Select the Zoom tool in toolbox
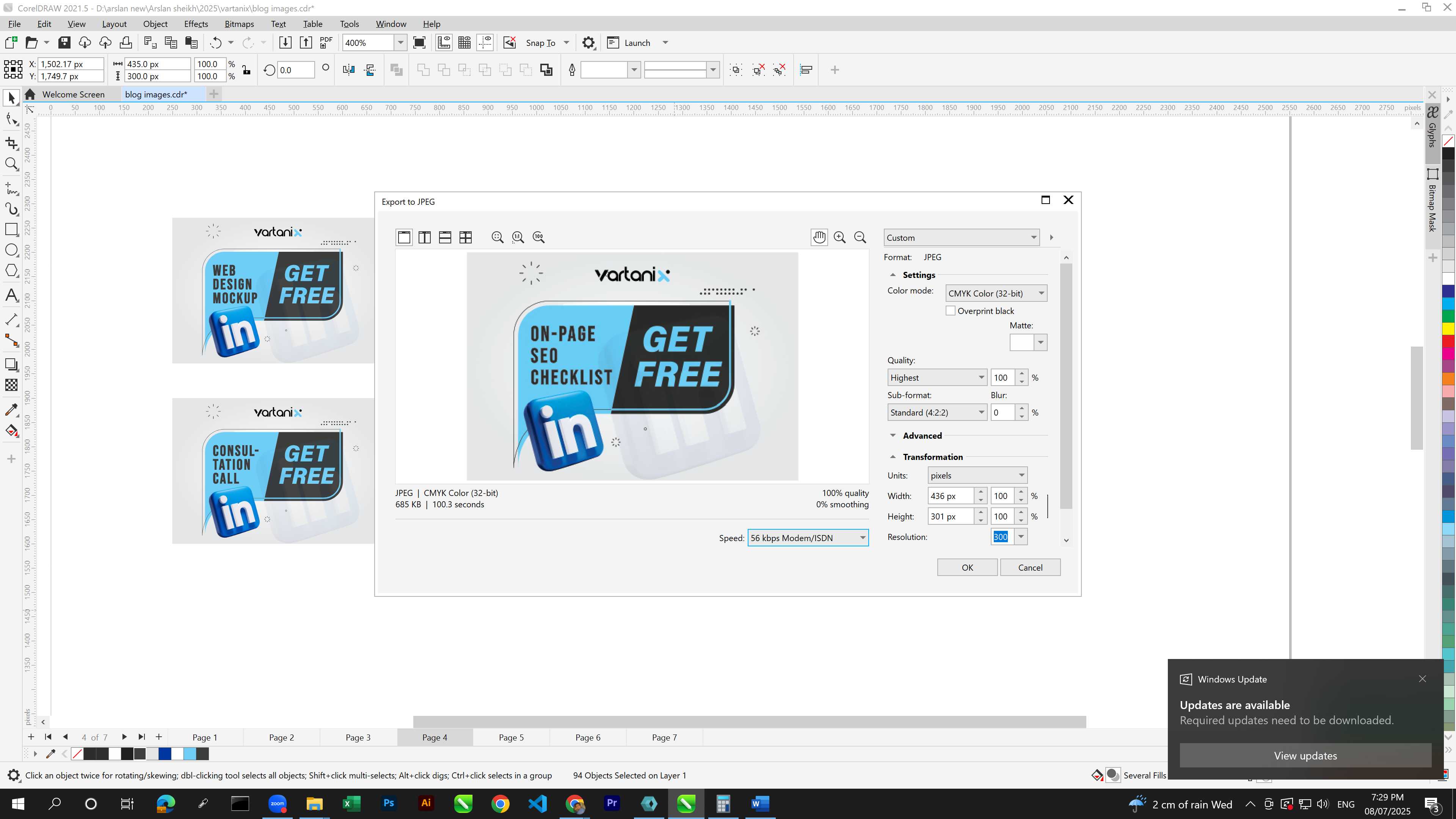Image resolution: width=1456 pixels, height=819 pixels. [x=11, y=165]
